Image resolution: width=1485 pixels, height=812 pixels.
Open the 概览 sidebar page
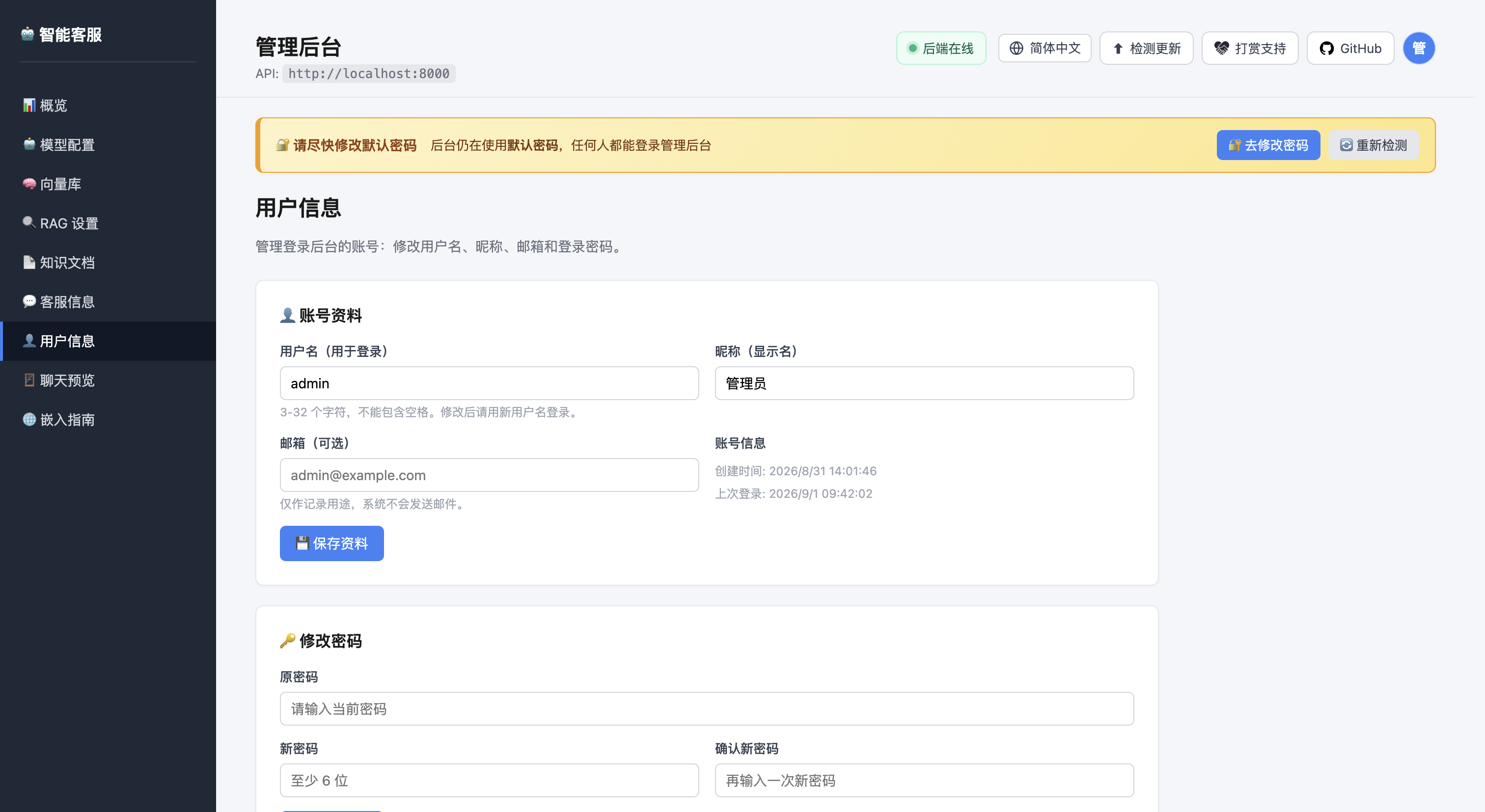(109, 106)
